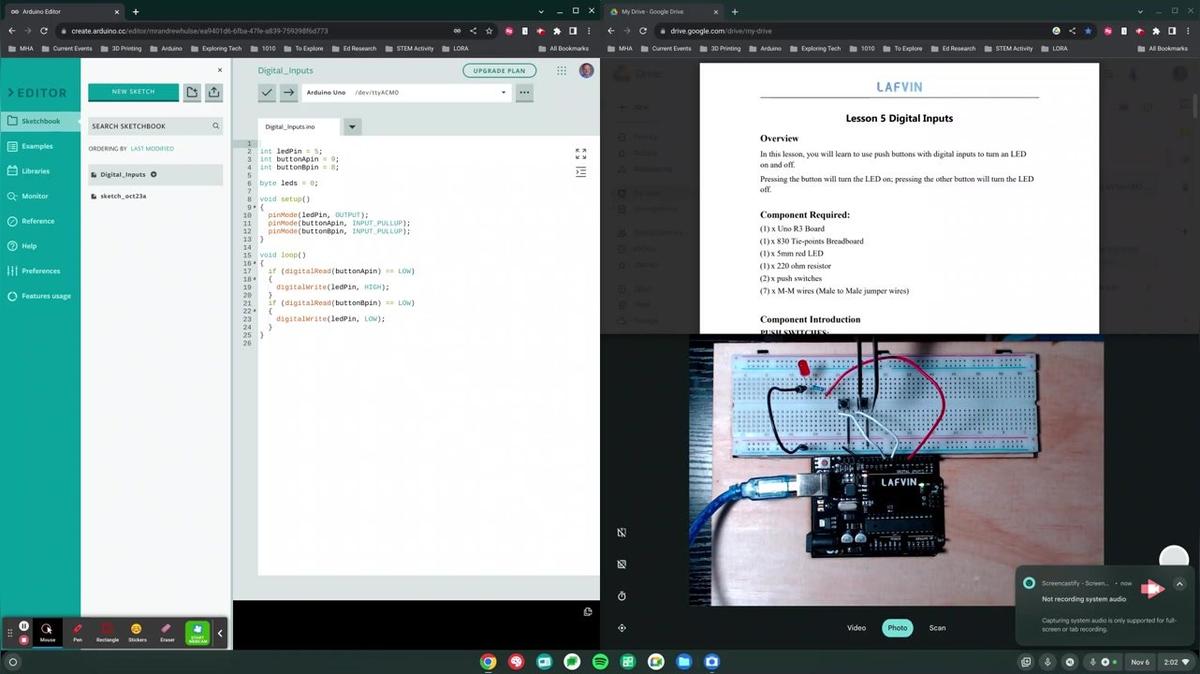
Task: Collapse the Screencastify toolbar chevron
Action: click(221, 633)
